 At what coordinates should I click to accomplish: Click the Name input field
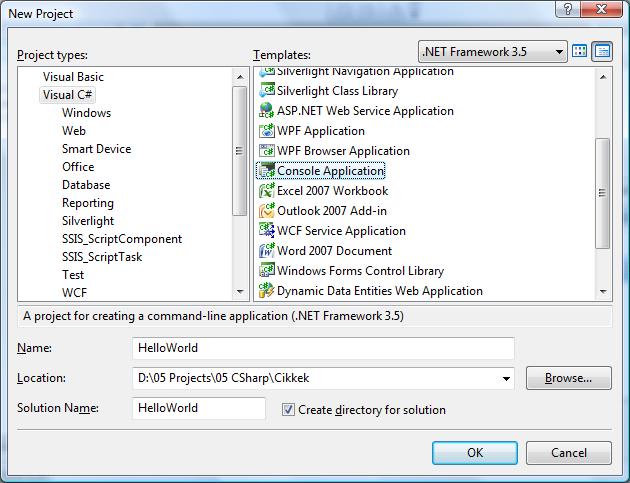pos(323,348)
